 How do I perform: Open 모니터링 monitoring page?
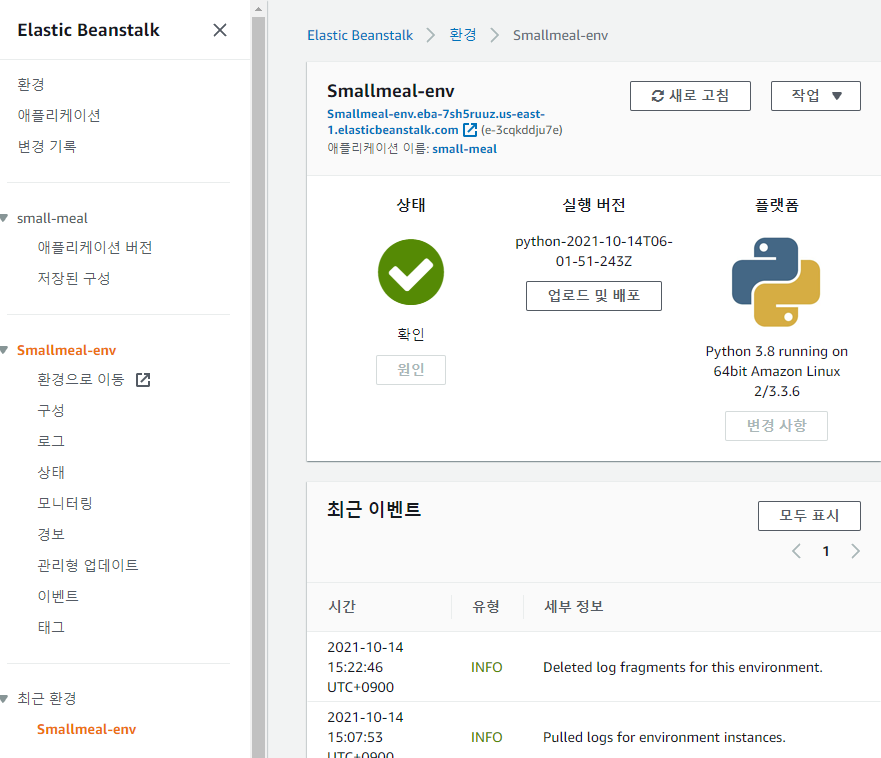65,503
